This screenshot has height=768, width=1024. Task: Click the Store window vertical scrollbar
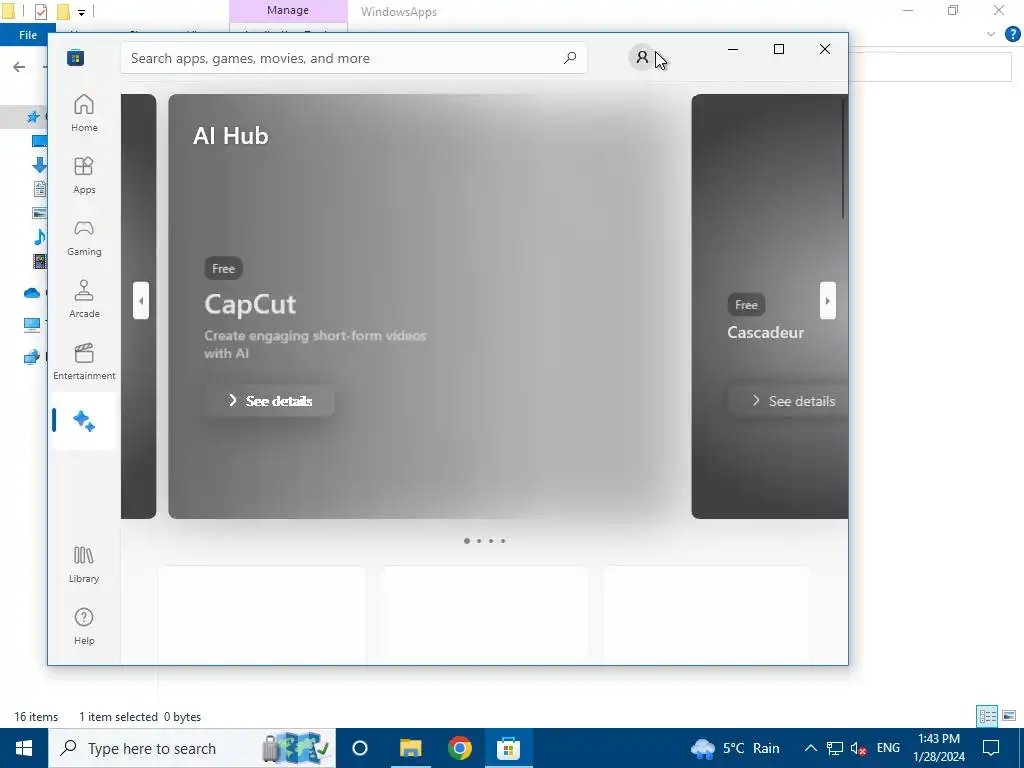tap(843, 160)
